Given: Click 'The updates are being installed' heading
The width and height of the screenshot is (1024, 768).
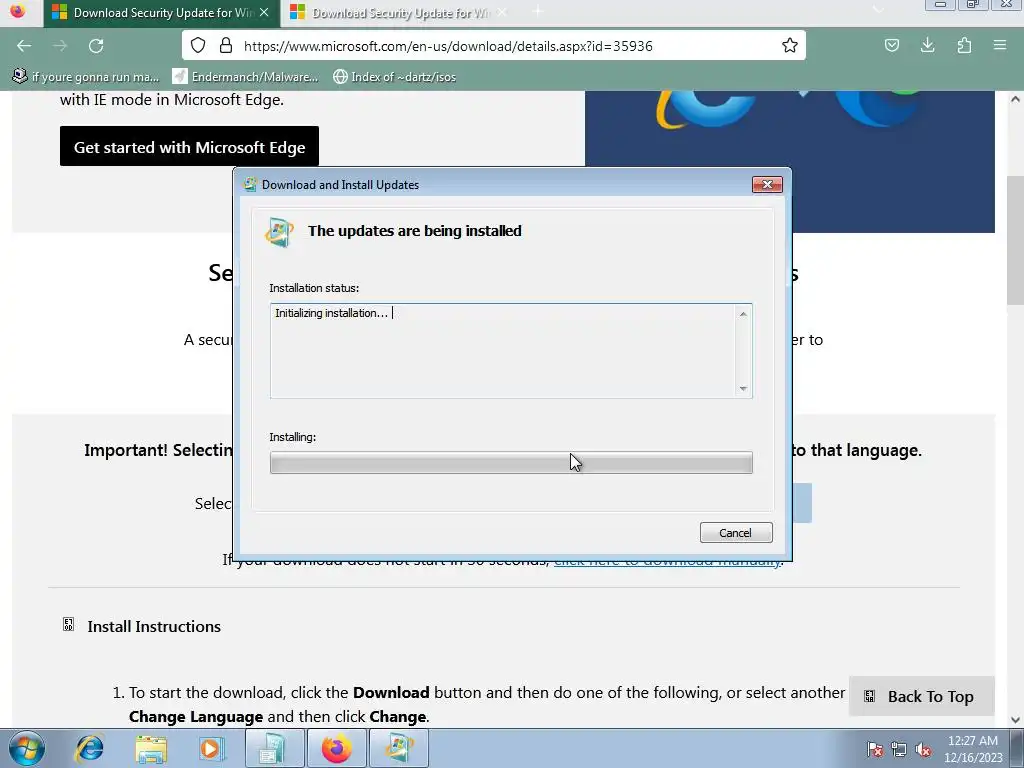Looking at the screenshot, I should point(415,231).
